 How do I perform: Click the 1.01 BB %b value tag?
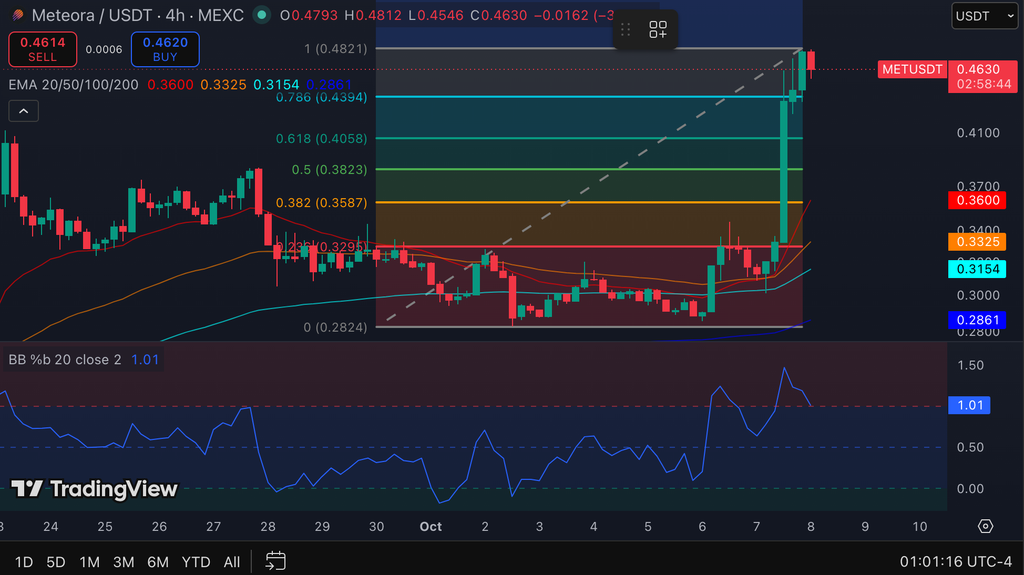point(969,405)
